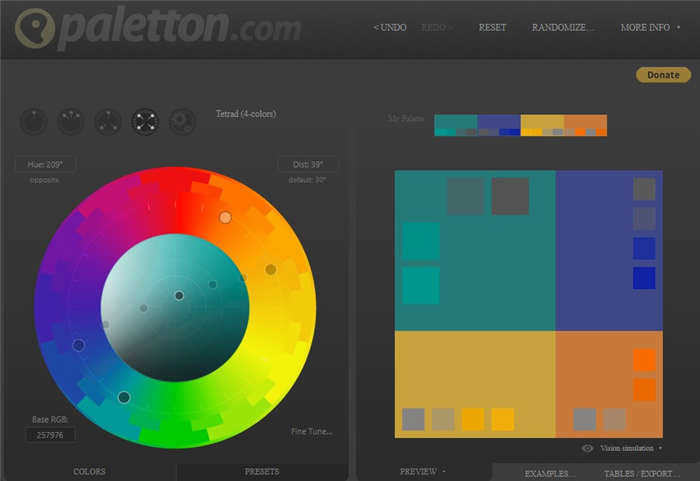This screenshot has height=481, width=700.
Task: Switch to the PRESETS tab
Action: tap(262, 472)
